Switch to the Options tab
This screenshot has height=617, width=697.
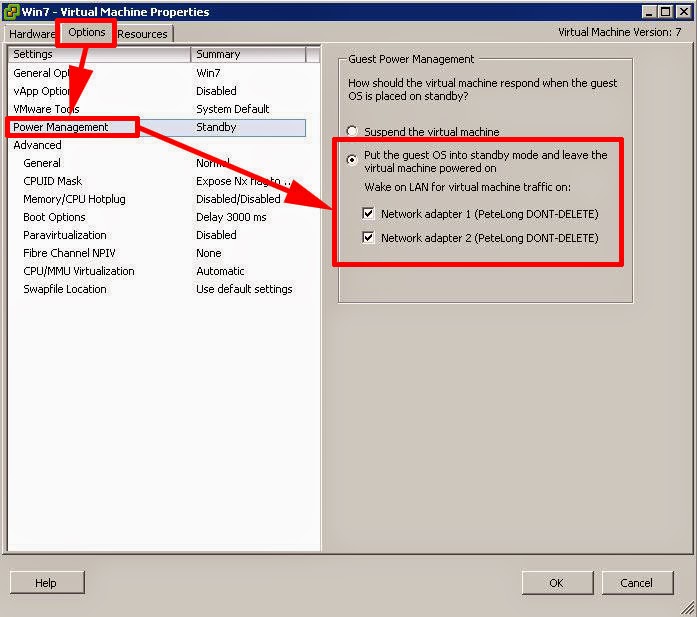(x=86, y=32)
